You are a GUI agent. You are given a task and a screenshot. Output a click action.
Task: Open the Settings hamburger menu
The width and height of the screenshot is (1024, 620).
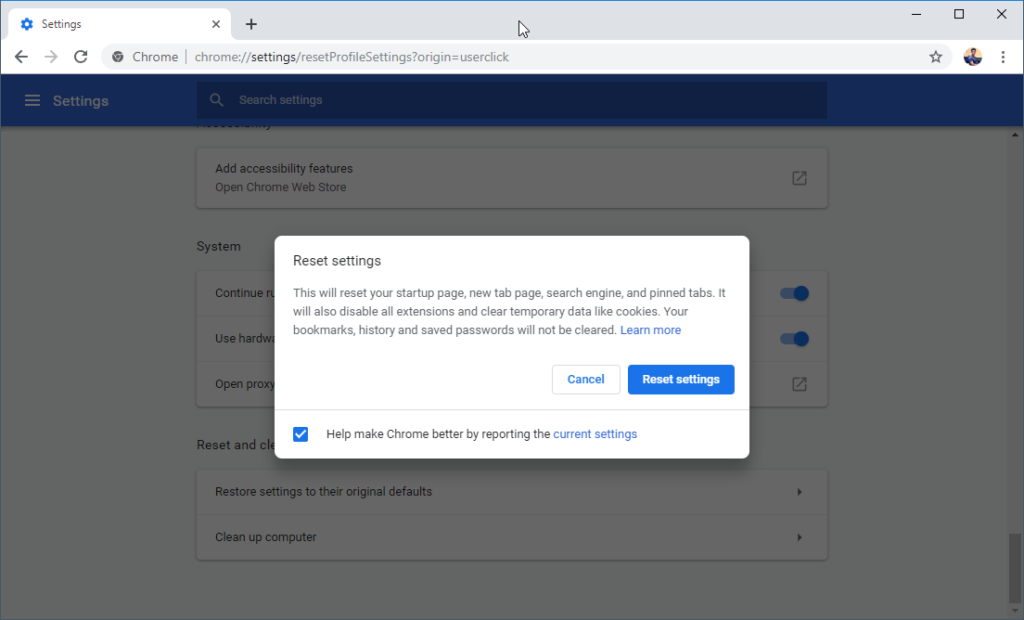(x=33, y=100)
